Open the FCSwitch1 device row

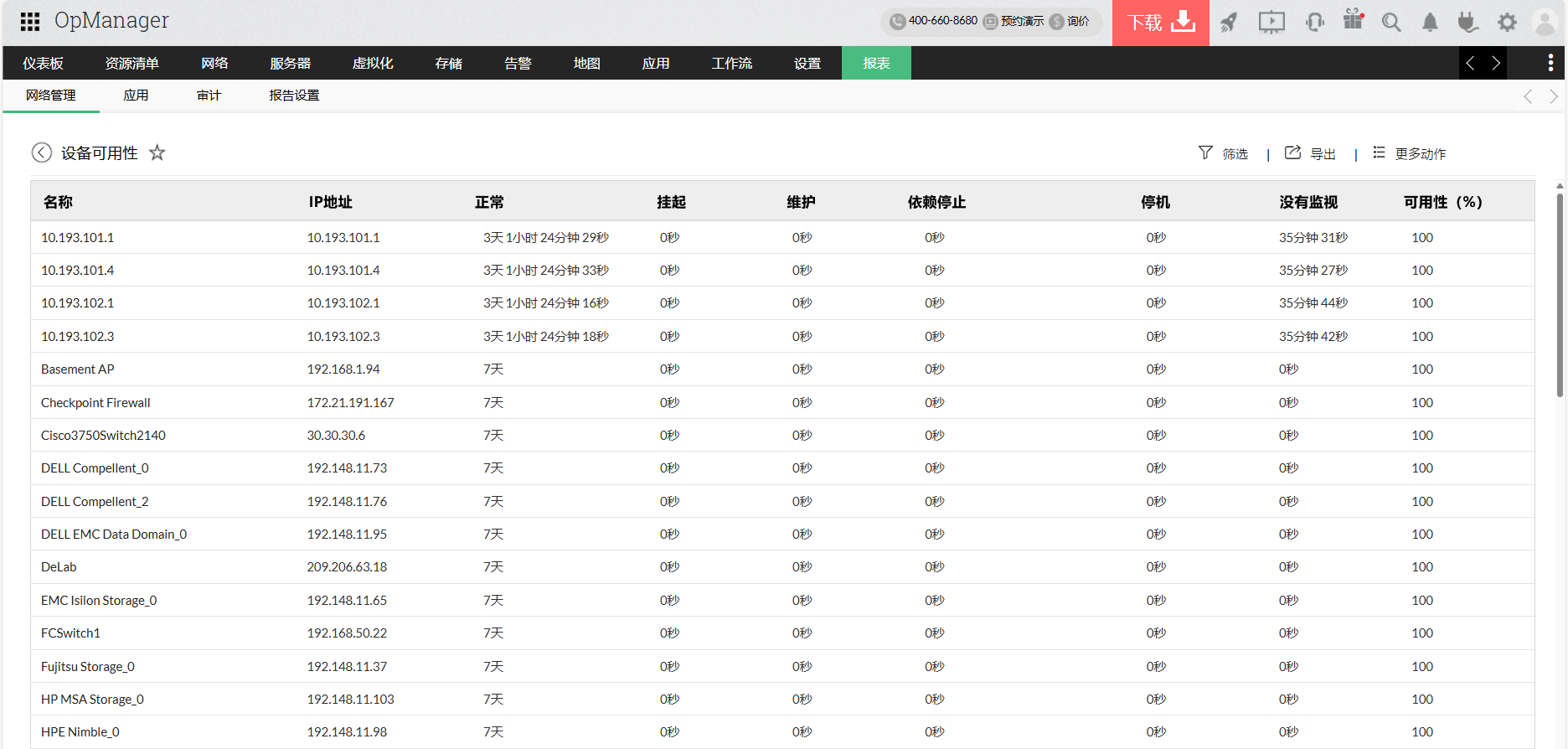click(782, 633)
